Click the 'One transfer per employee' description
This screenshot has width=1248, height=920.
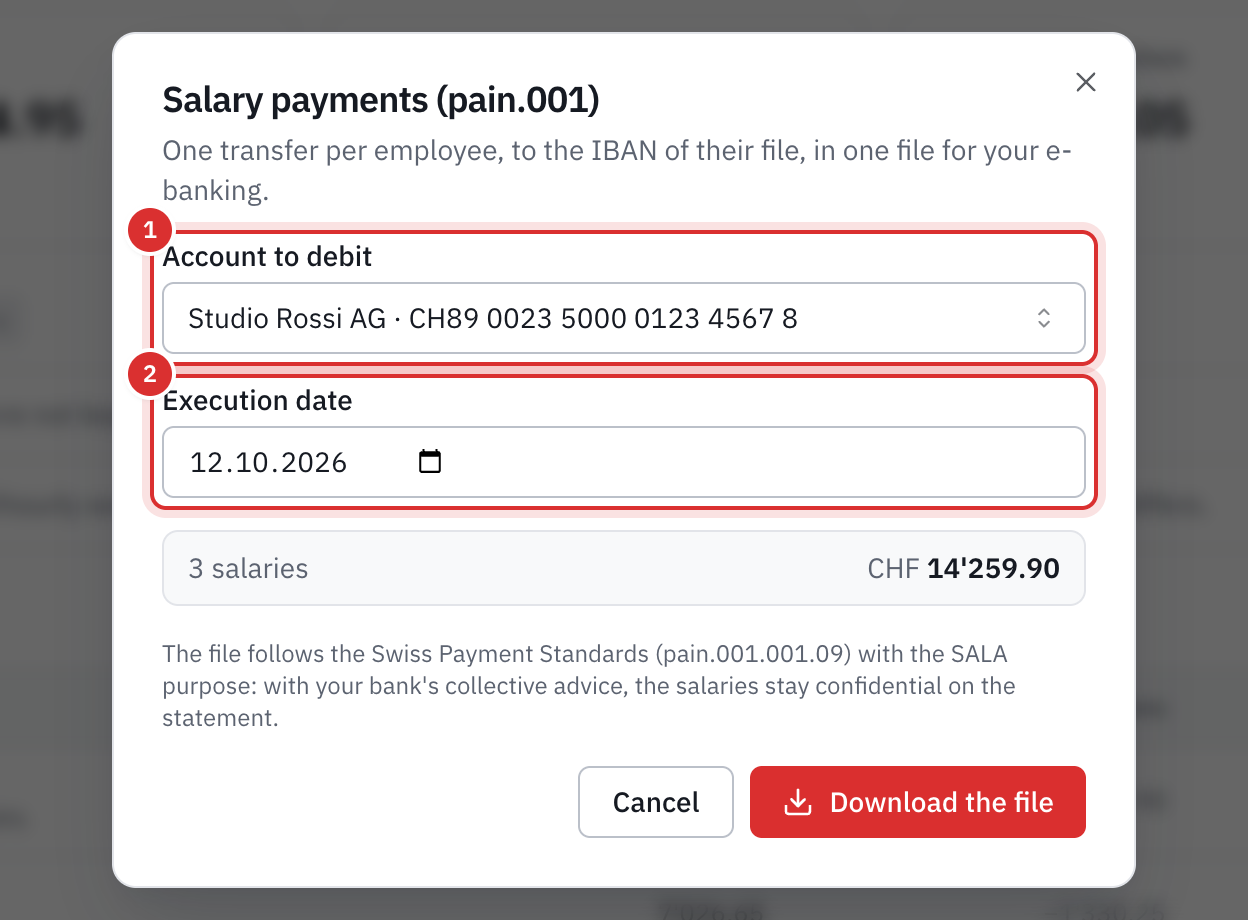coord(617,172)
